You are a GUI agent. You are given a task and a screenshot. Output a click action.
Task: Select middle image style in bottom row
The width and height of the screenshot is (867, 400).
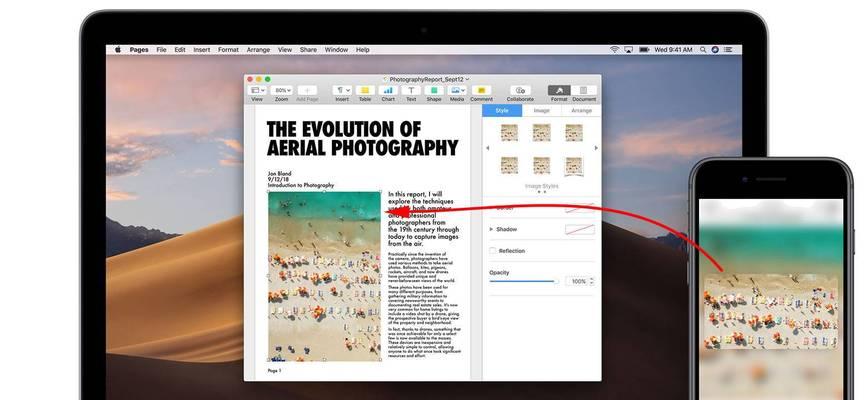click(541, 165)
